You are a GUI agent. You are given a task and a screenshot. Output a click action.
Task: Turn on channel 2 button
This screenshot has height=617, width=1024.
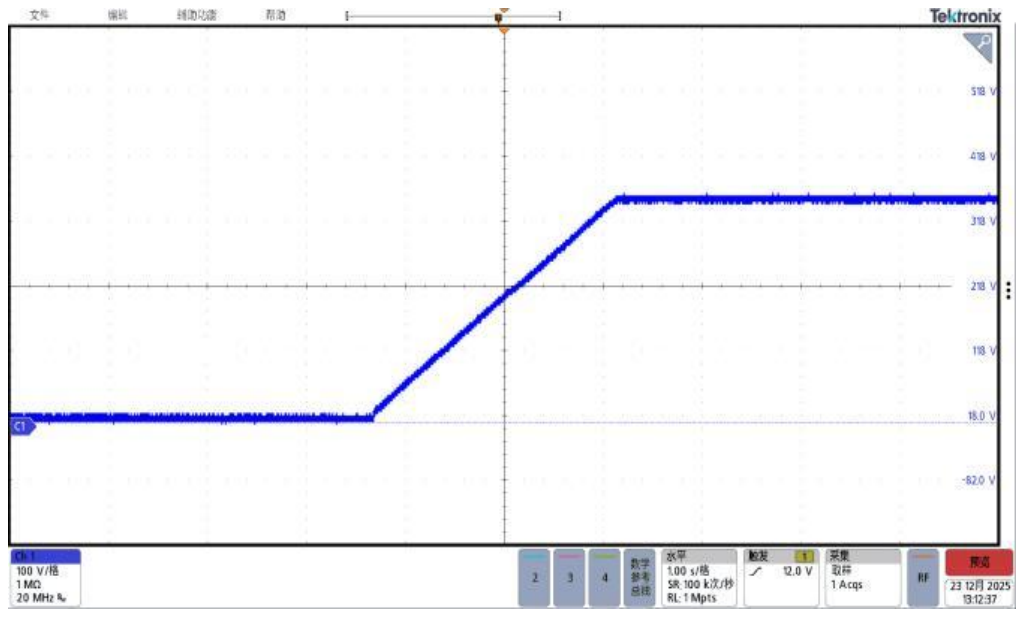[534, 578]
